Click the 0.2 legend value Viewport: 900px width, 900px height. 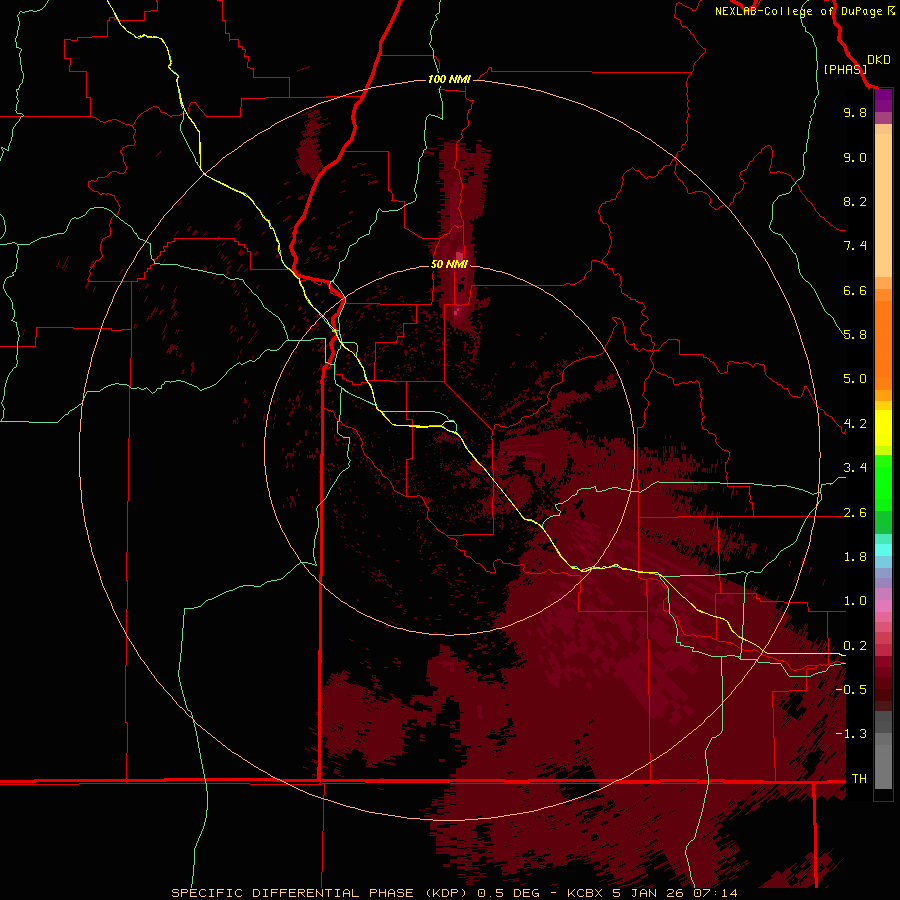click(x=855, y=646)
